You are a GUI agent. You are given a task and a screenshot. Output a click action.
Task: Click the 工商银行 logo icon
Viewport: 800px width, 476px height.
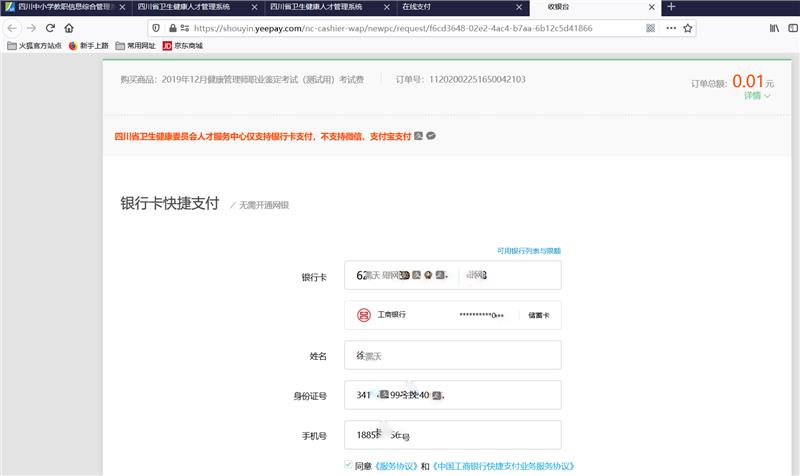364,315
